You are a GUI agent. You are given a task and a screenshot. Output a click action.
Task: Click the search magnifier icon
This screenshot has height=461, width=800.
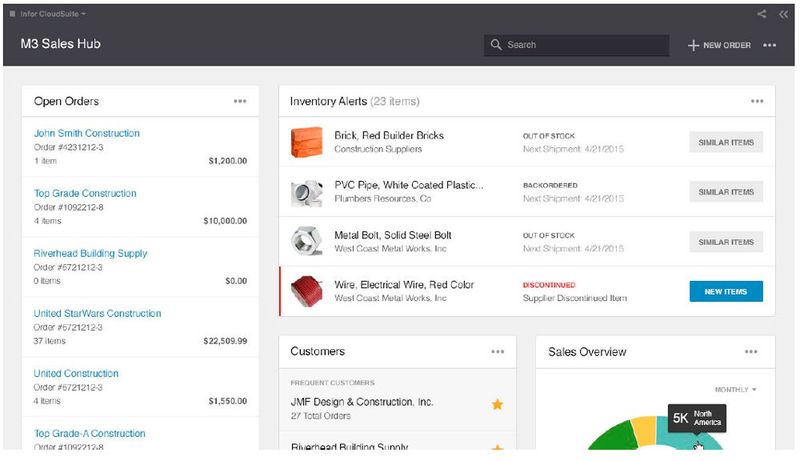tap(496, 45)
